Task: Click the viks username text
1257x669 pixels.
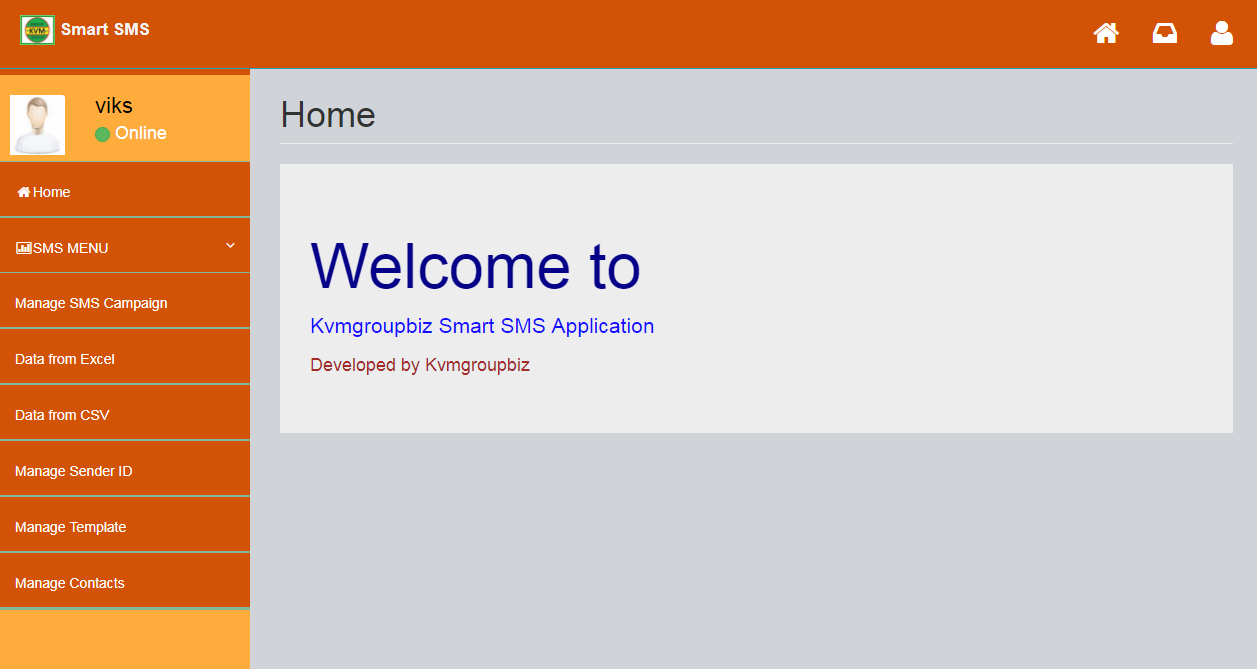Action: pyautogui.click(x=114, y=106)
